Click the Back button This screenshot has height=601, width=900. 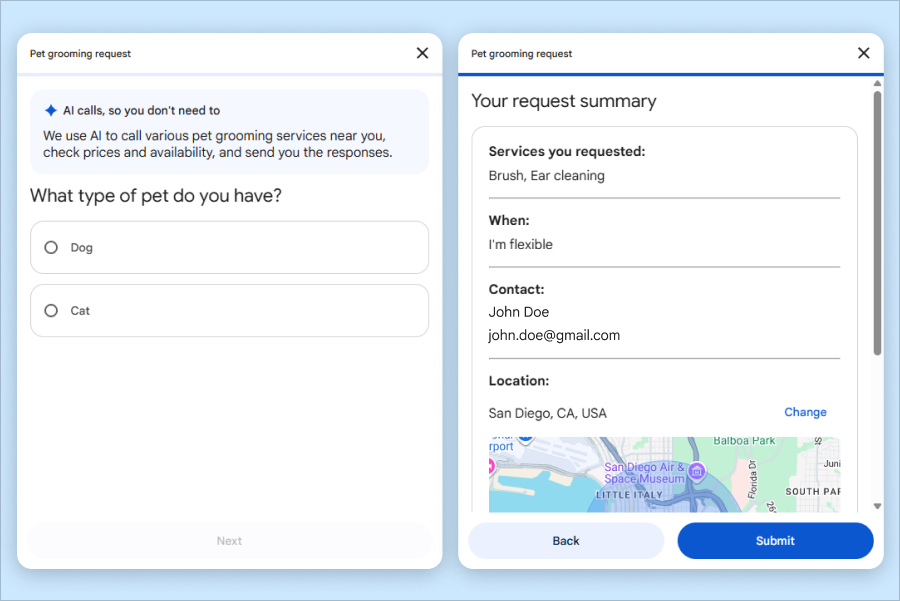565,540
